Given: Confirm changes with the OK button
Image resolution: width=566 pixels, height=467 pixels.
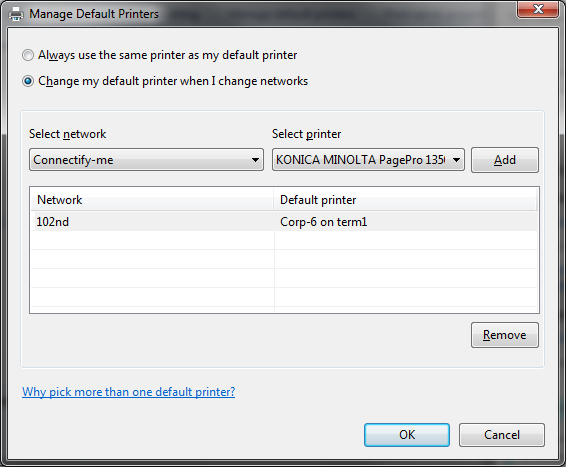Looking at the screenshot, I should tap(407, 435).
